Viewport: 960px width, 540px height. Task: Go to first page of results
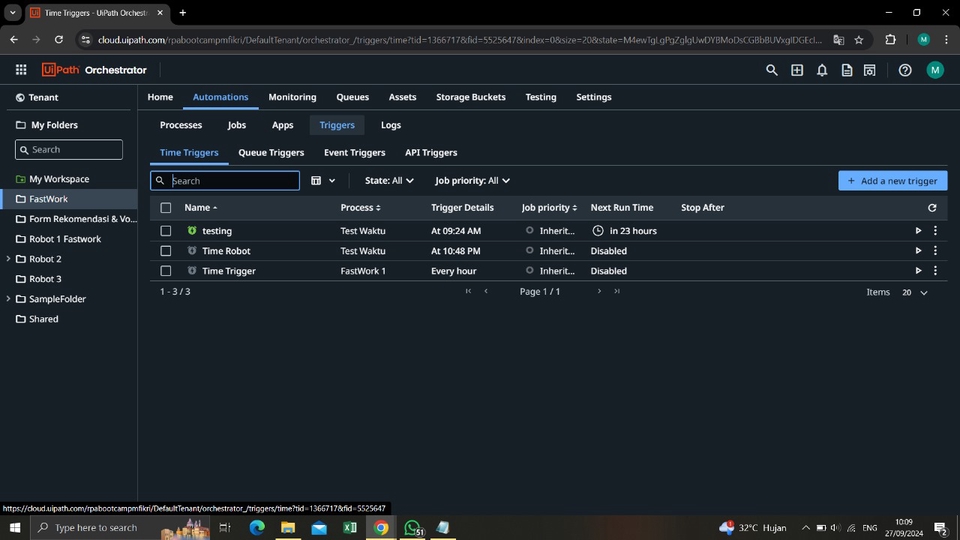[468, 291]
